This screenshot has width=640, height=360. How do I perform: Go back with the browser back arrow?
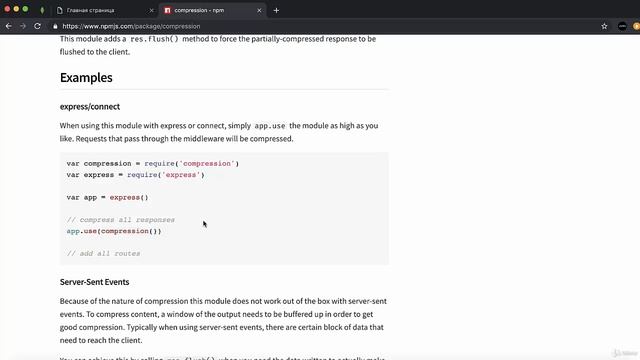[9, 26]
